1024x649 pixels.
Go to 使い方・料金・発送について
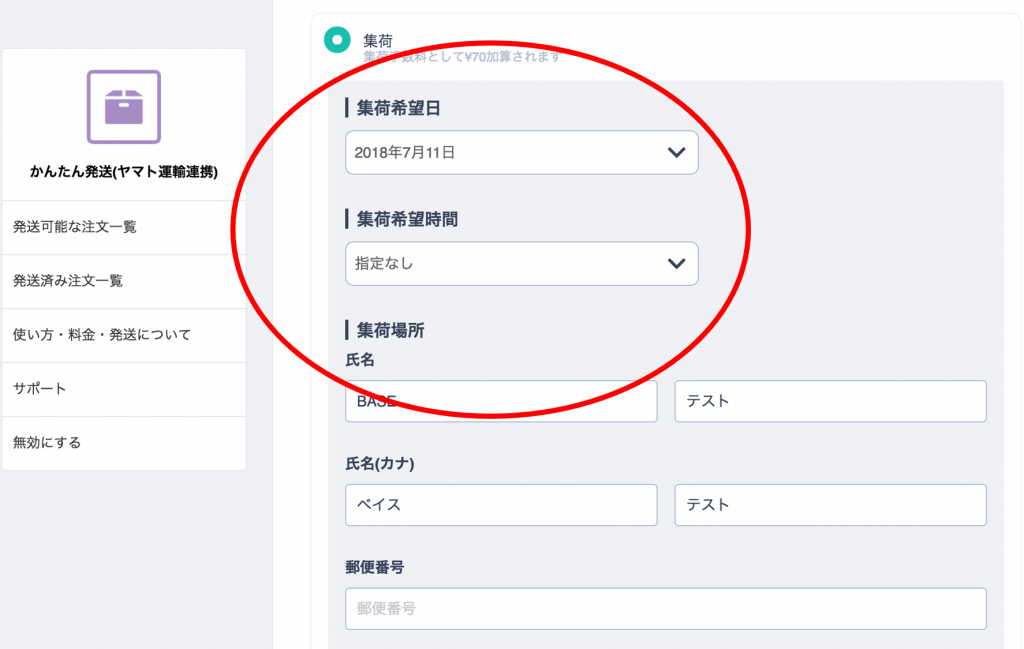[124, 336]
